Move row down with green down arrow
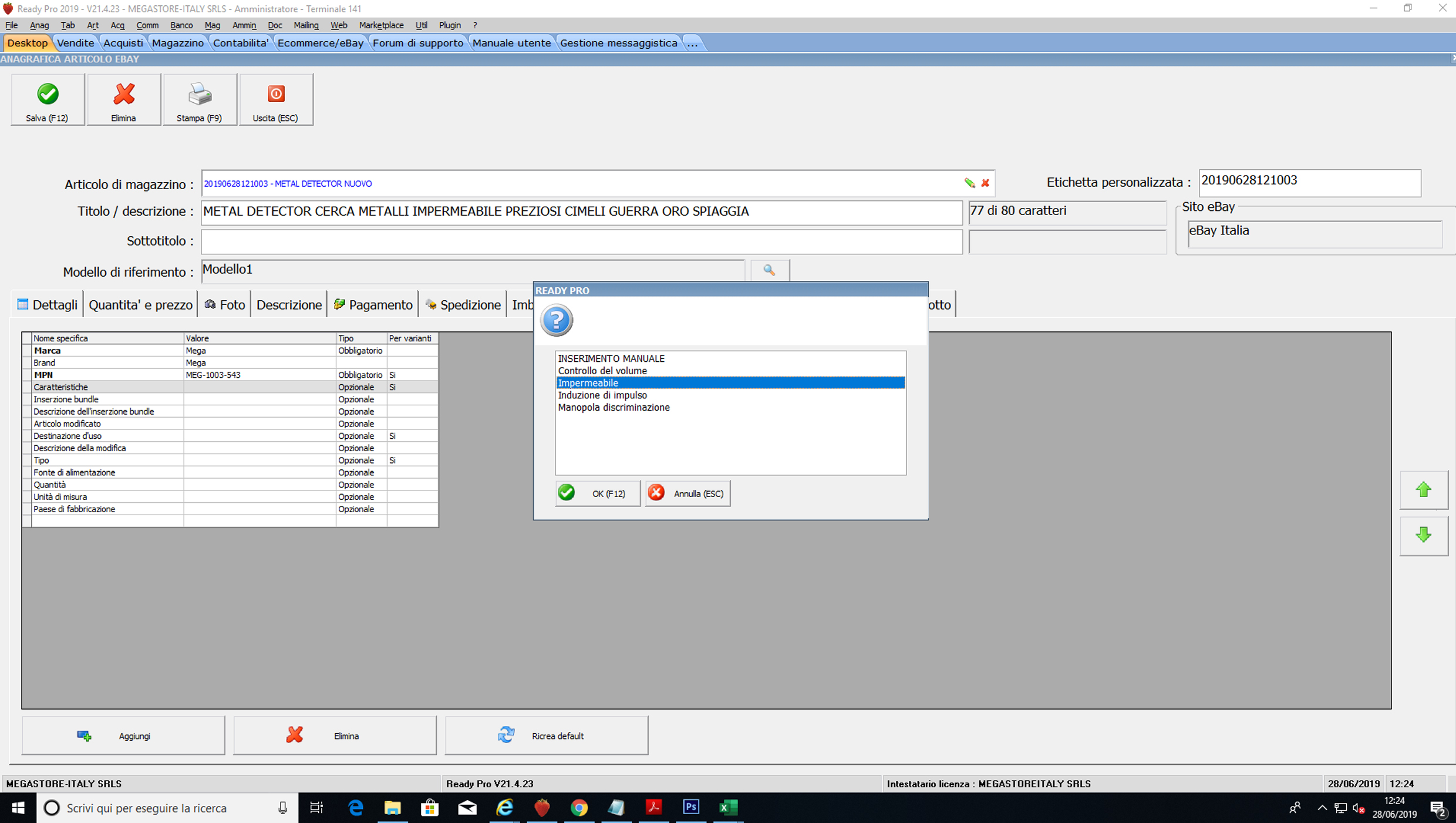Viewport: 1456px width, 823px height. tap(1423, 535)
